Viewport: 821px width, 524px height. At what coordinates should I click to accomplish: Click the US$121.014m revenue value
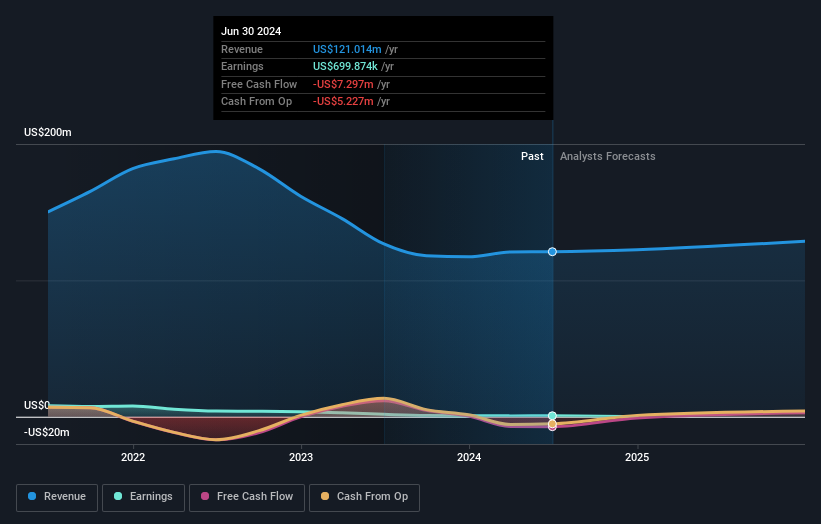(347, 49)
